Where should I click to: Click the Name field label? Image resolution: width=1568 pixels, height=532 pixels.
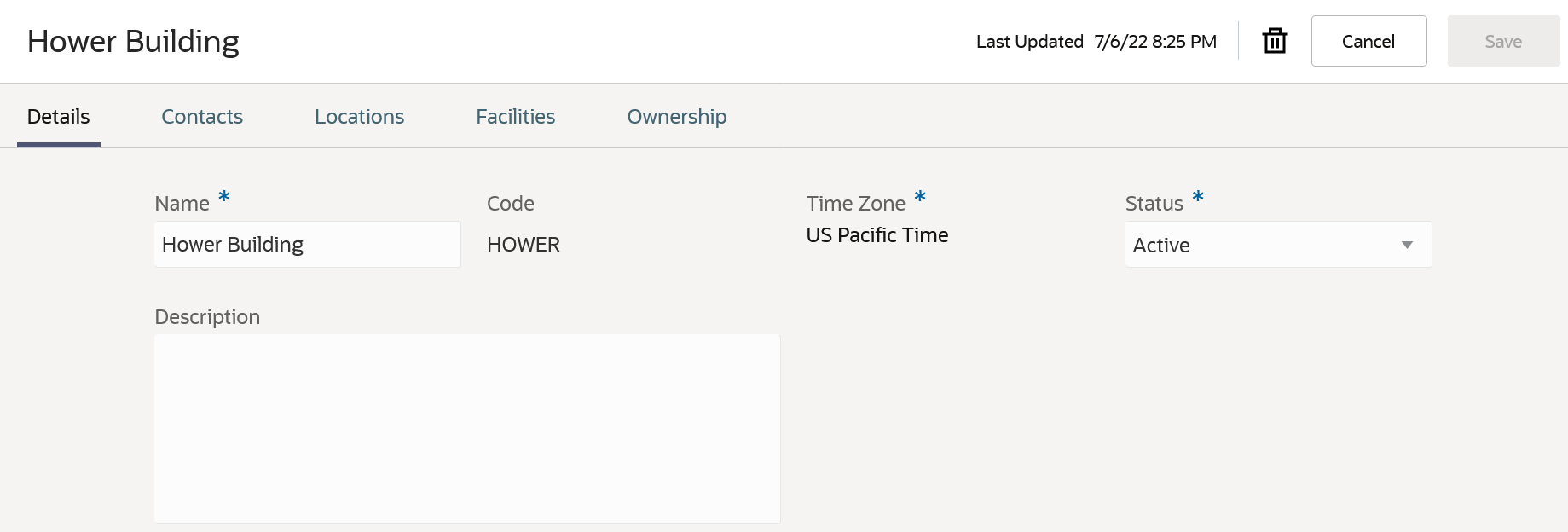coord(182,204)
